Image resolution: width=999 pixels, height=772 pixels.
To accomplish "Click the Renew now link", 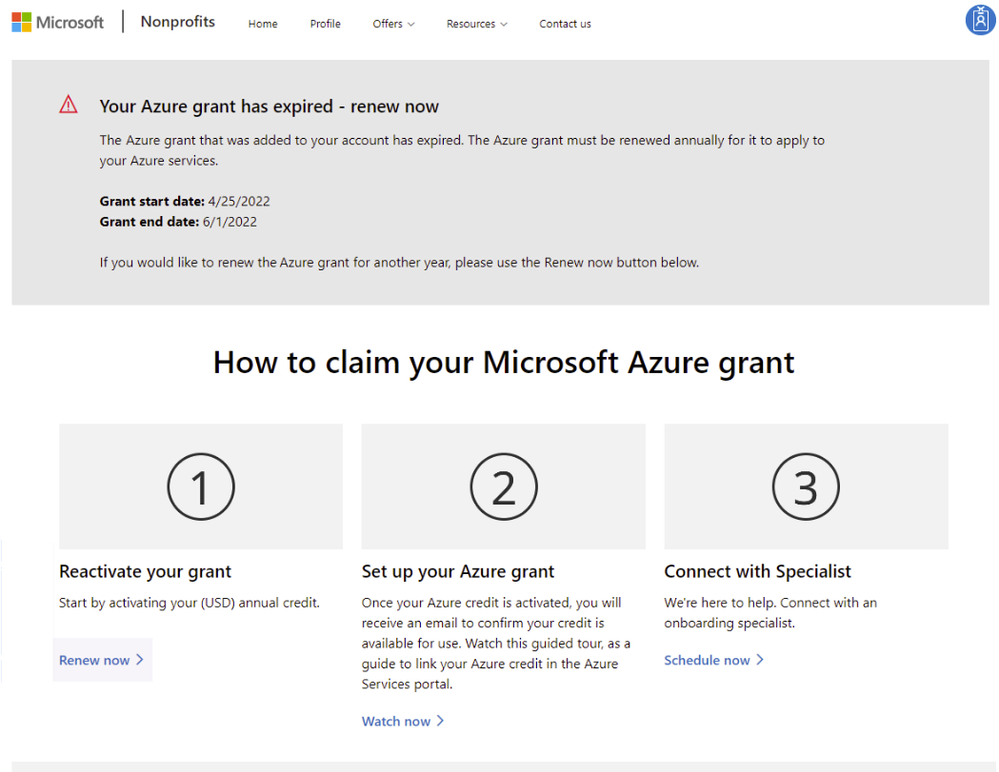I will [102, 660].
